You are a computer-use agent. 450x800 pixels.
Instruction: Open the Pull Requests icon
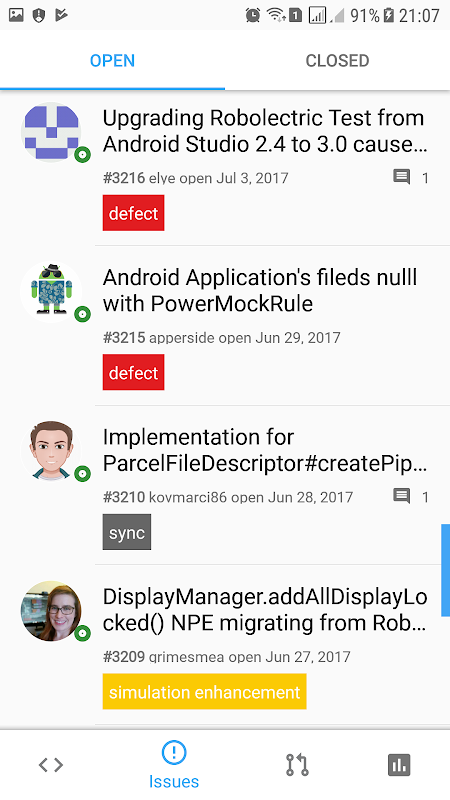[x=297, y=764]
